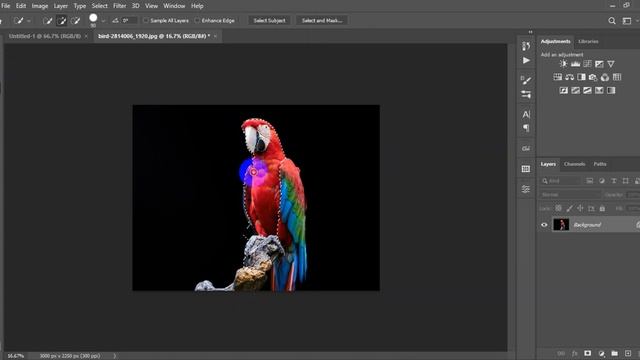Image resolution: width=640 pixels, height=360 pixels.
Task: Create new fill or adjustment layer icon
Action: pos(601,353)
